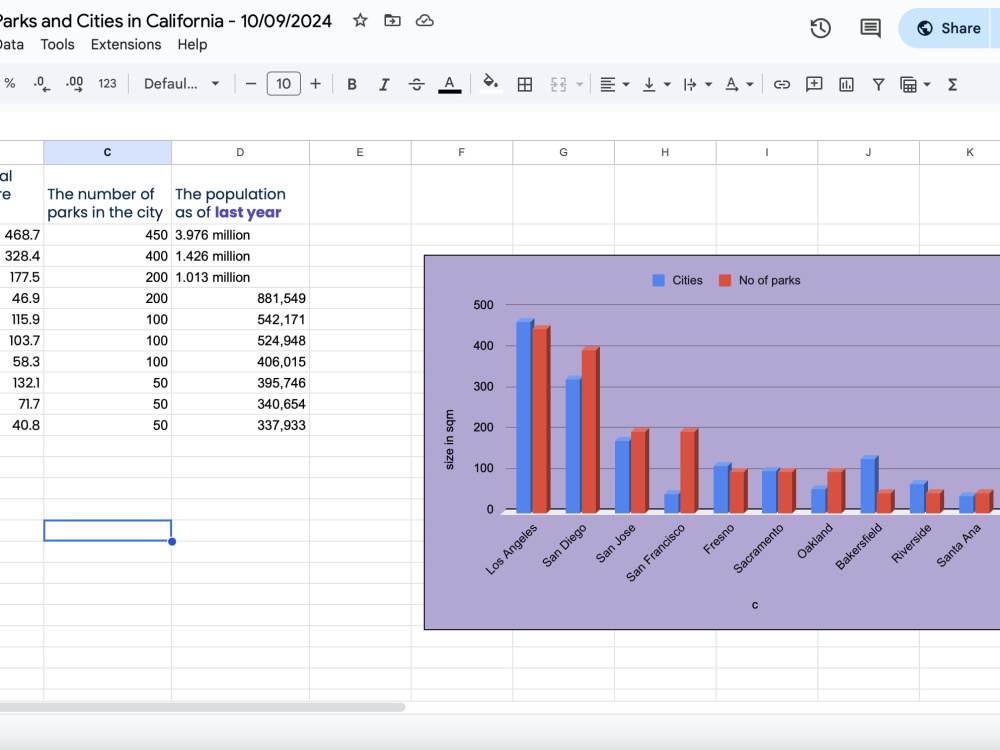Move document using the folder icon

click(392, 20)
